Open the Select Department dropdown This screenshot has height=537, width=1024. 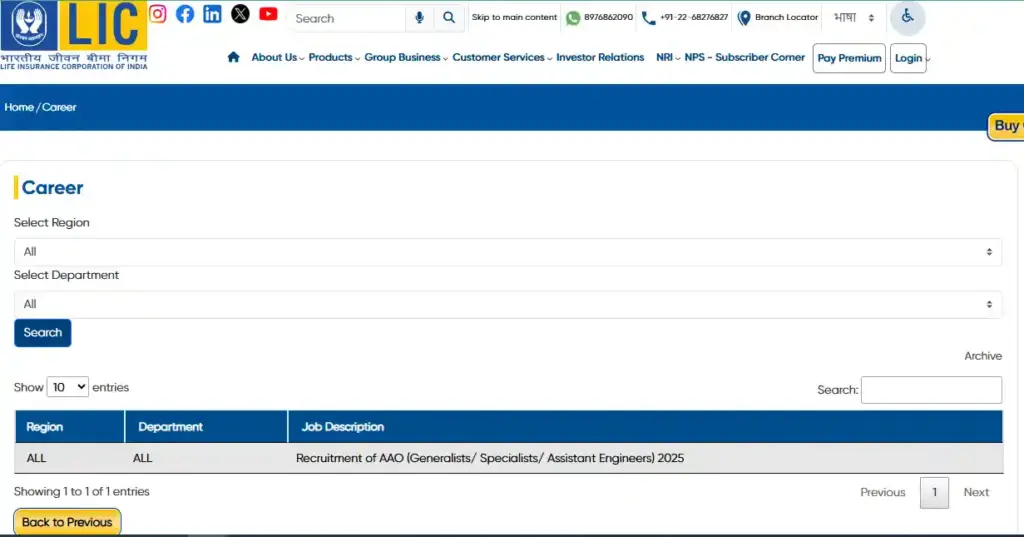click(x=507, y=304)
